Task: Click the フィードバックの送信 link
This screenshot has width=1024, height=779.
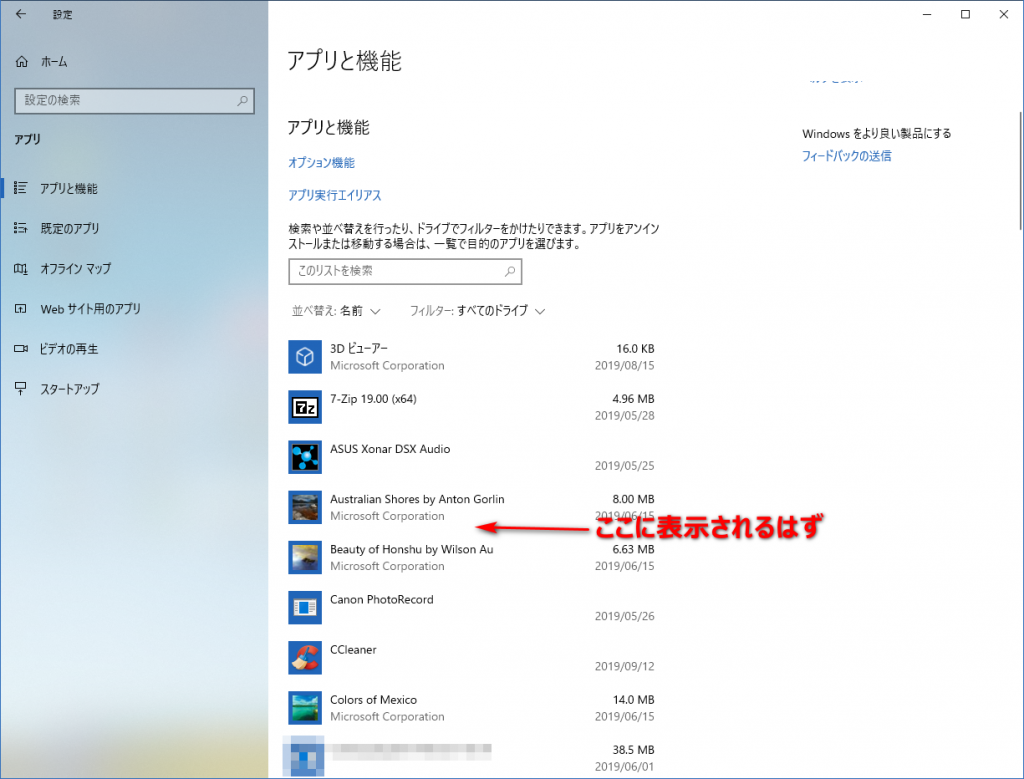Action: 846,156
